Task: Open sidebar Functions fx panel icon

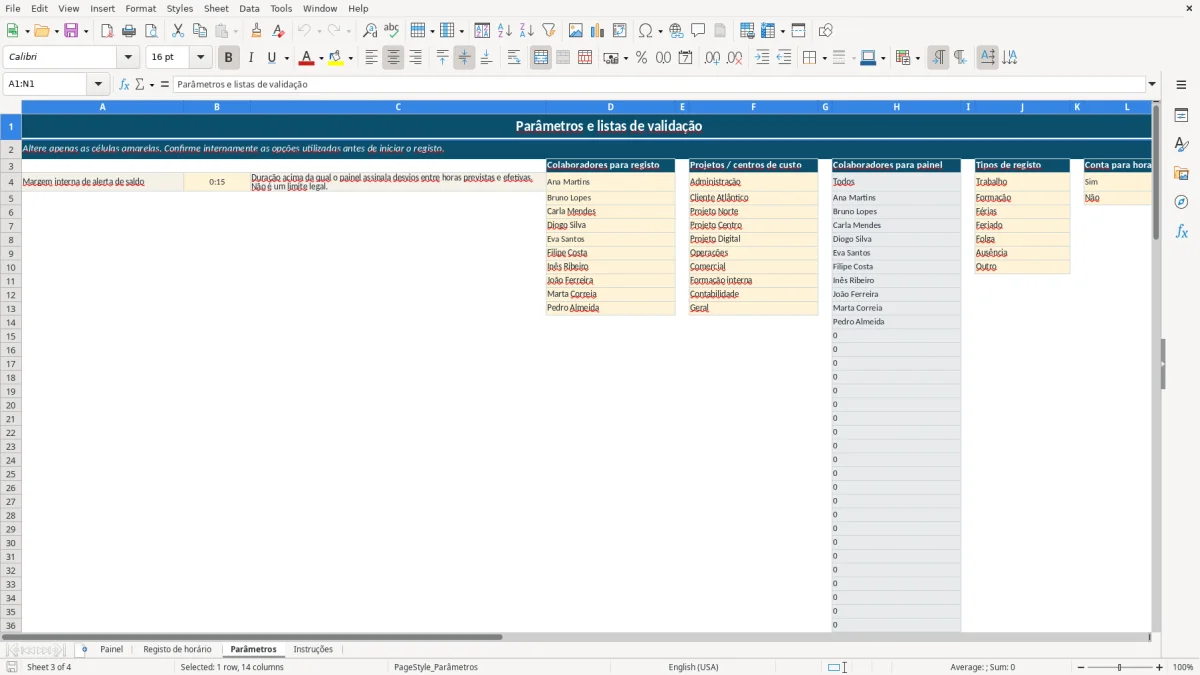Action: (1181, 231)
